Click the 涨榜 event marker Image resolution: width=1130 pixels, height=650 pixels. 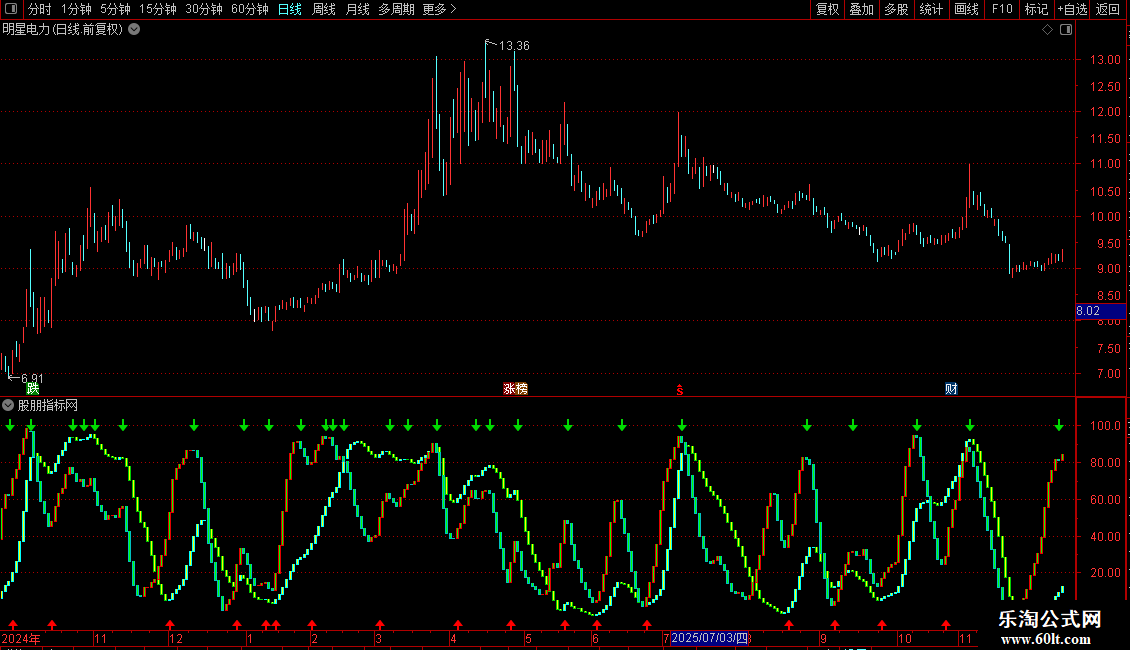point(515,389)
